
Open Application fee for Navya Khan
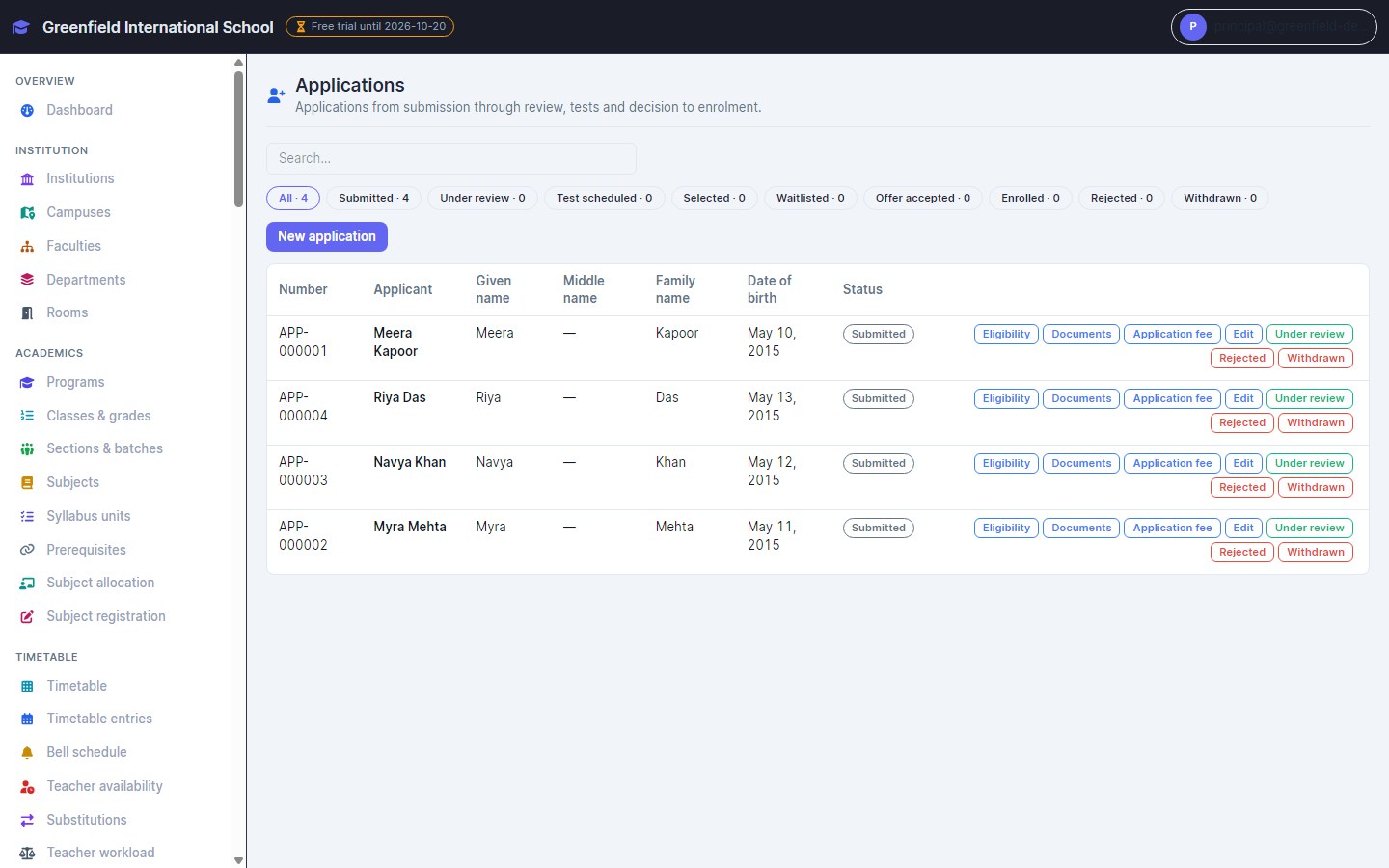1172,464
